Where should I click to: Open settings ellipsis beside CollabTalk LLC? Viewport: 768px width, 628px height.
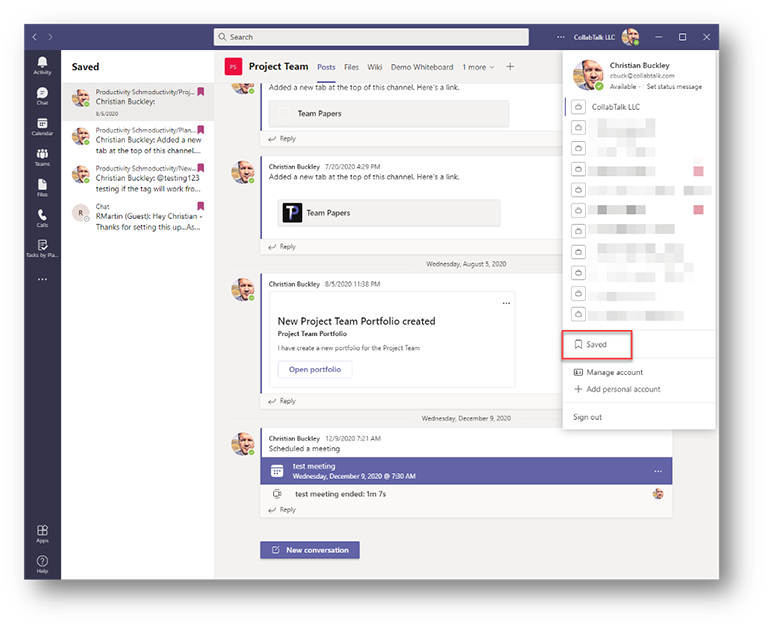561,37
